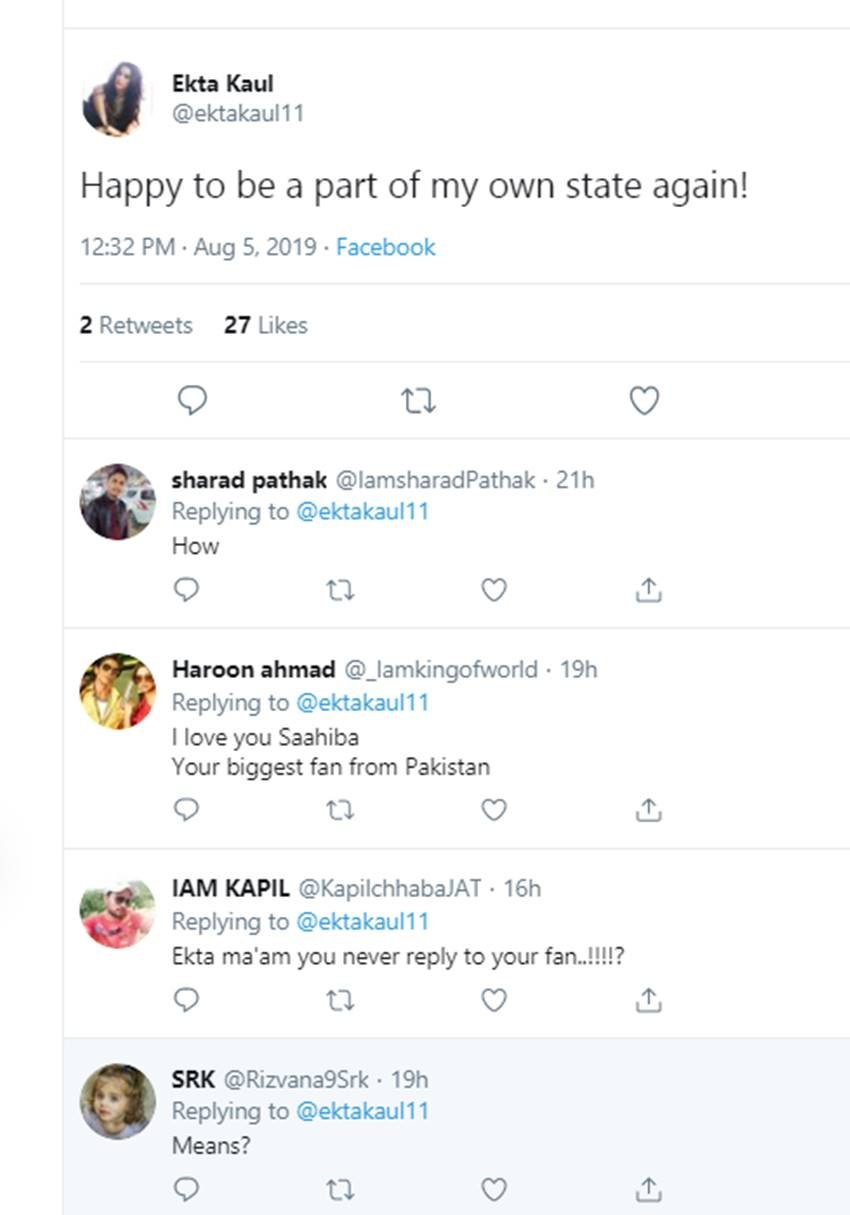Open Haroon ahmad's profile avatar
Image resolution: width=850 pixels, height=1215 pixels.
(117, 691)
